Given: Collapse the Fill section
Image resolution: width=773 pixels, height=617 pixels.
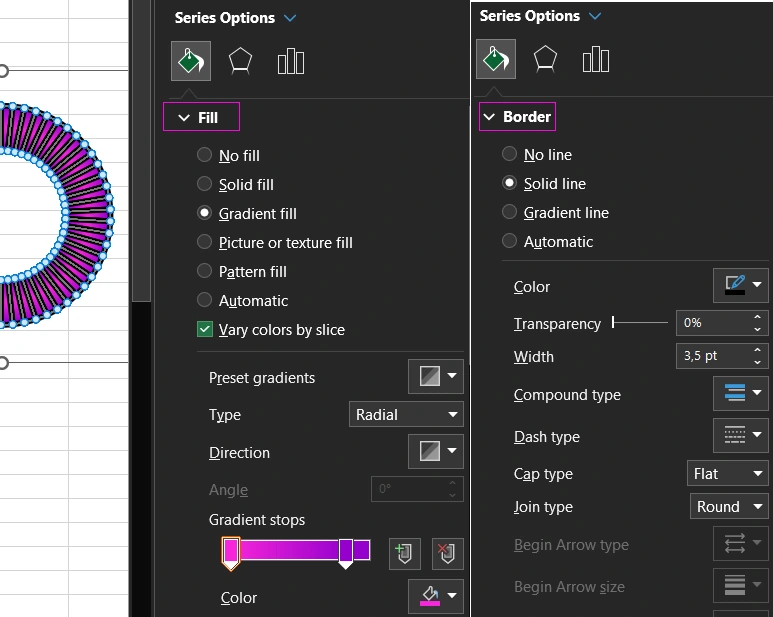Looking at the screenshot, I should click(201, 118).
